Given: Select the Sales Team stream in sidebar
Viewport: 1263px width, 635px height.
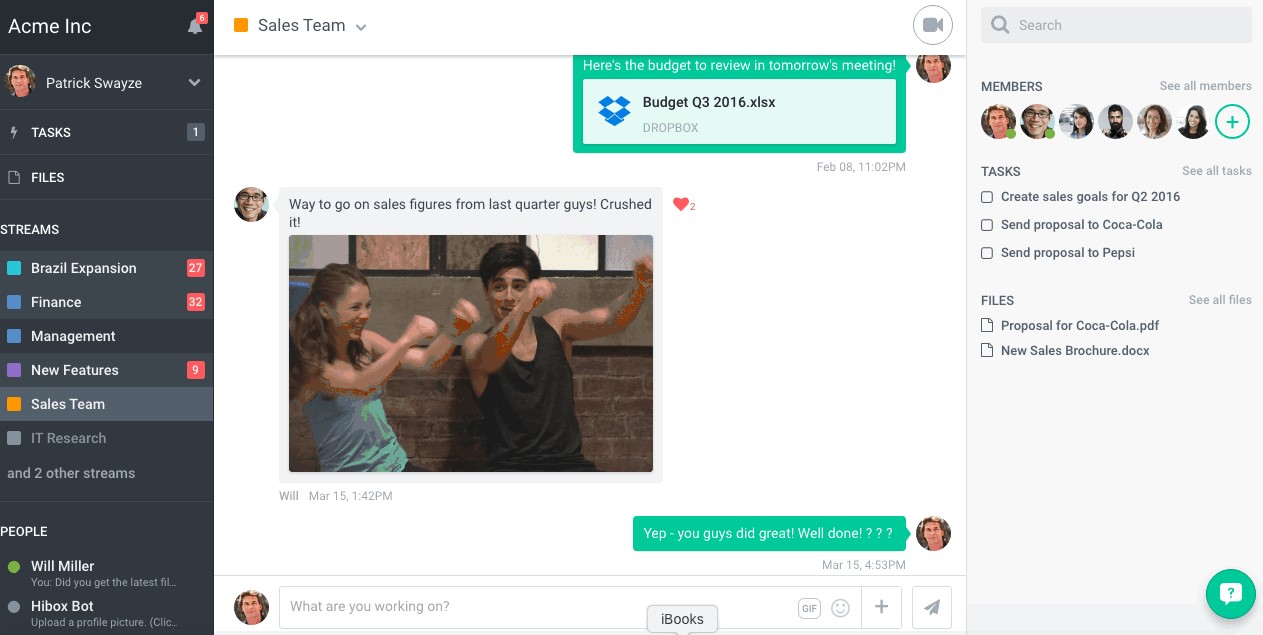Looking at the screenshot, I should pyautogui.click(x=106, y=404).
